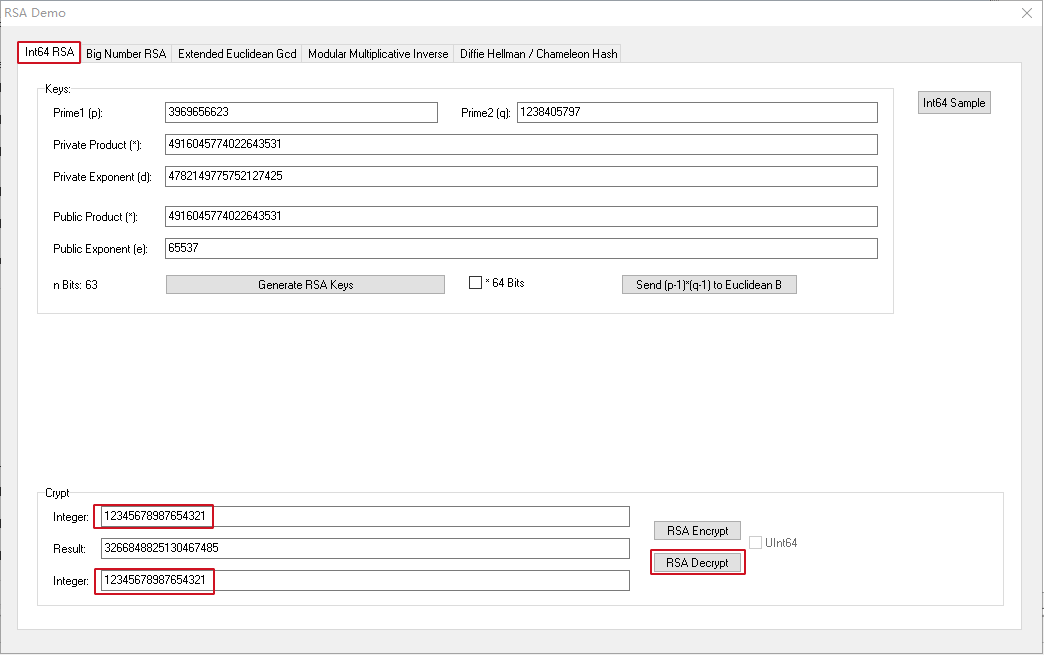Viewport: 1044px width, 655px height.
Task: Click the Private Exponent (d) field
Action: [x=521, y=176]
